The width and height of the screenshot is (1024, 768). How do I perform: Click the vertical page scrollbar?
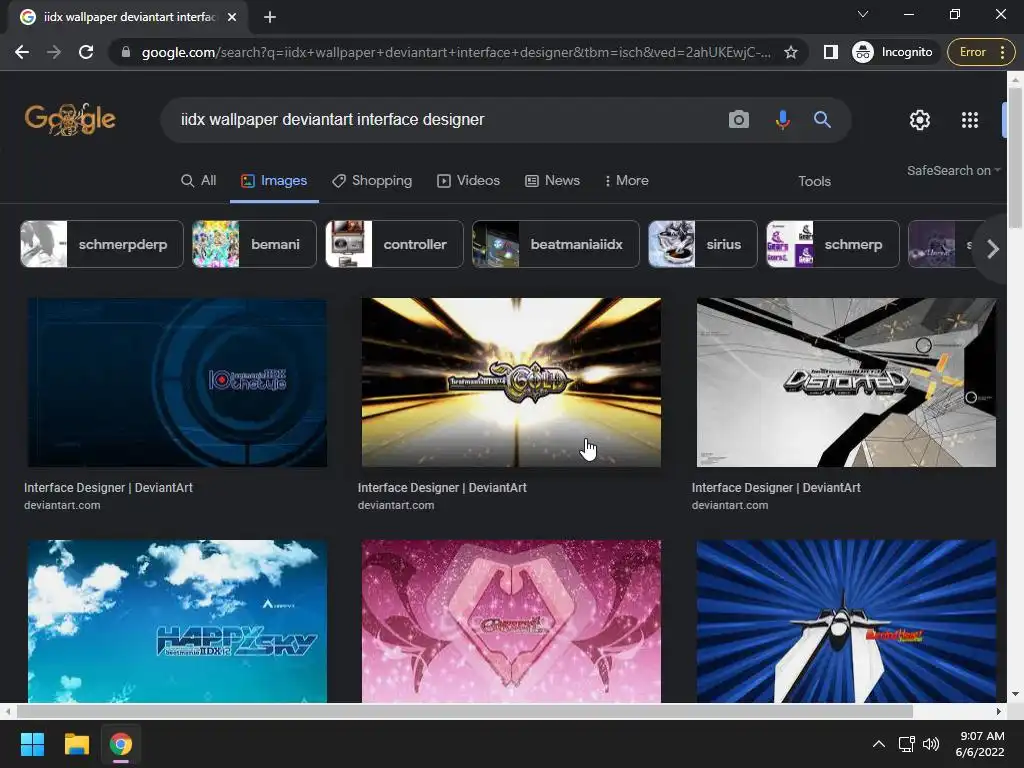[x=1015, y=158]
